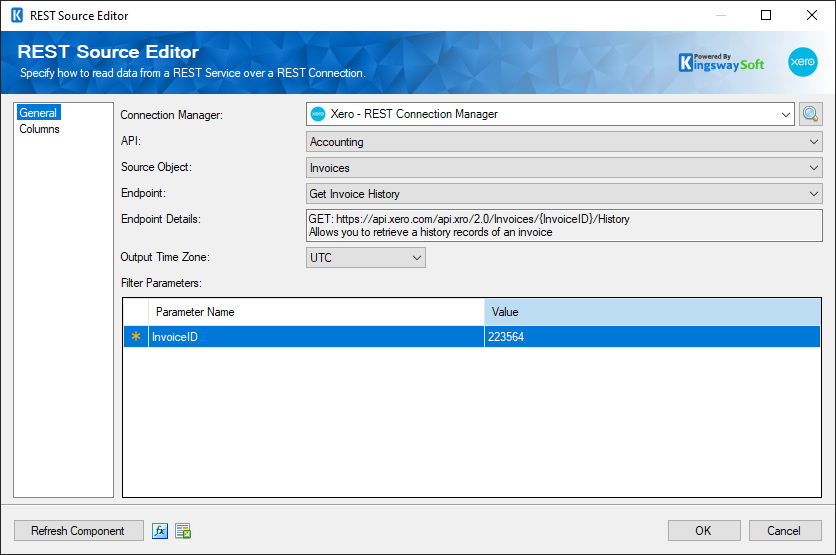Select the General page in the sidebar

[x=38, y=112]
